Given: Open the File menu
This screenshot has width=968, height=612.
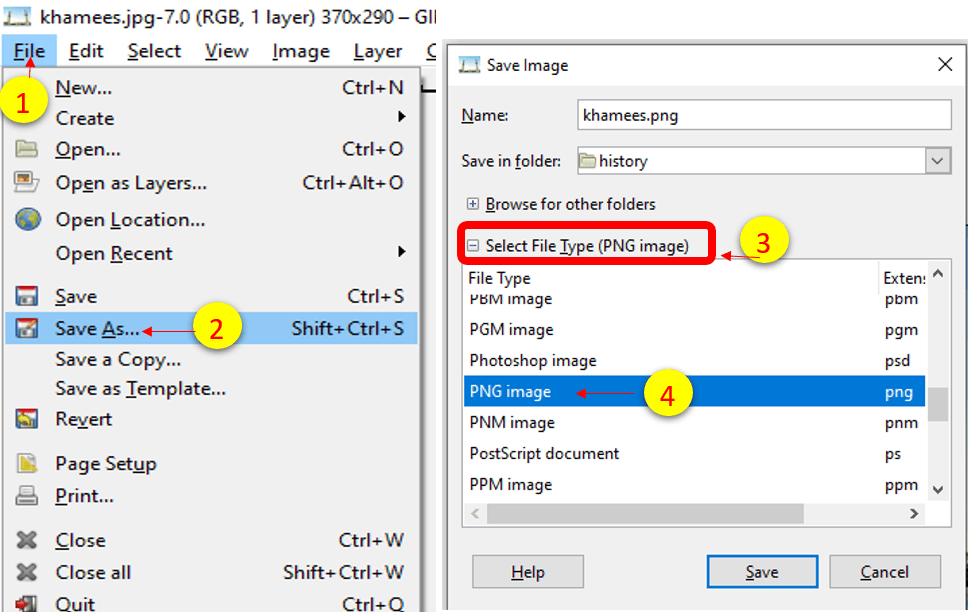Looking at the screenshot, I should click(x=29, y=51).
